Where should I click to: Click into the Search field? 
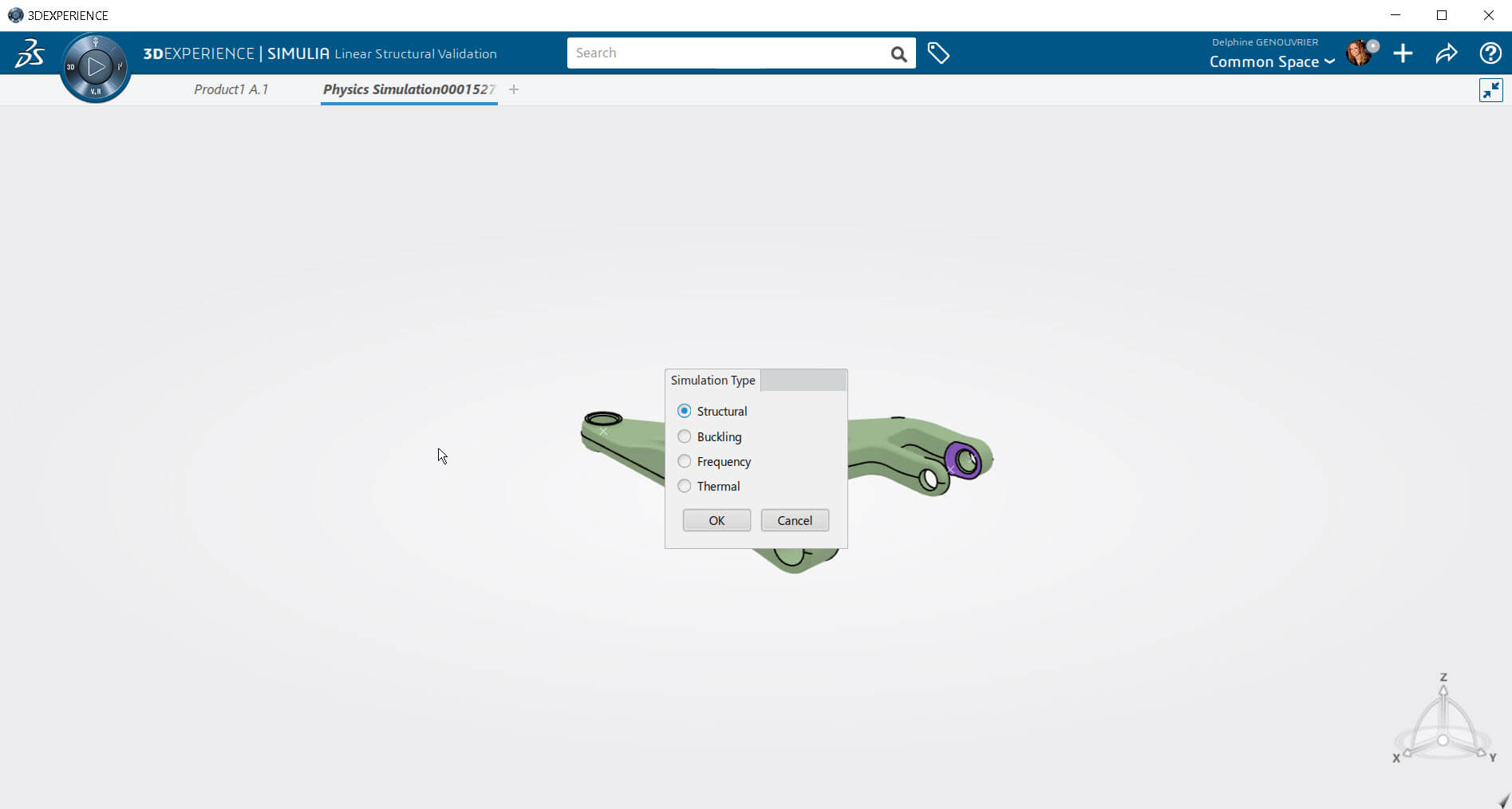(728, 53)
